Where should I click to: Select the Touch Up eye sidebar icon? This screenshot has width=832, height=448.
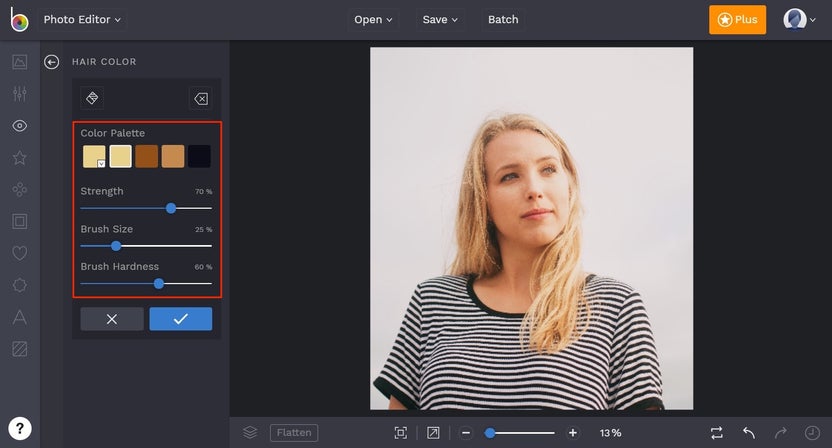coord(20,126)
